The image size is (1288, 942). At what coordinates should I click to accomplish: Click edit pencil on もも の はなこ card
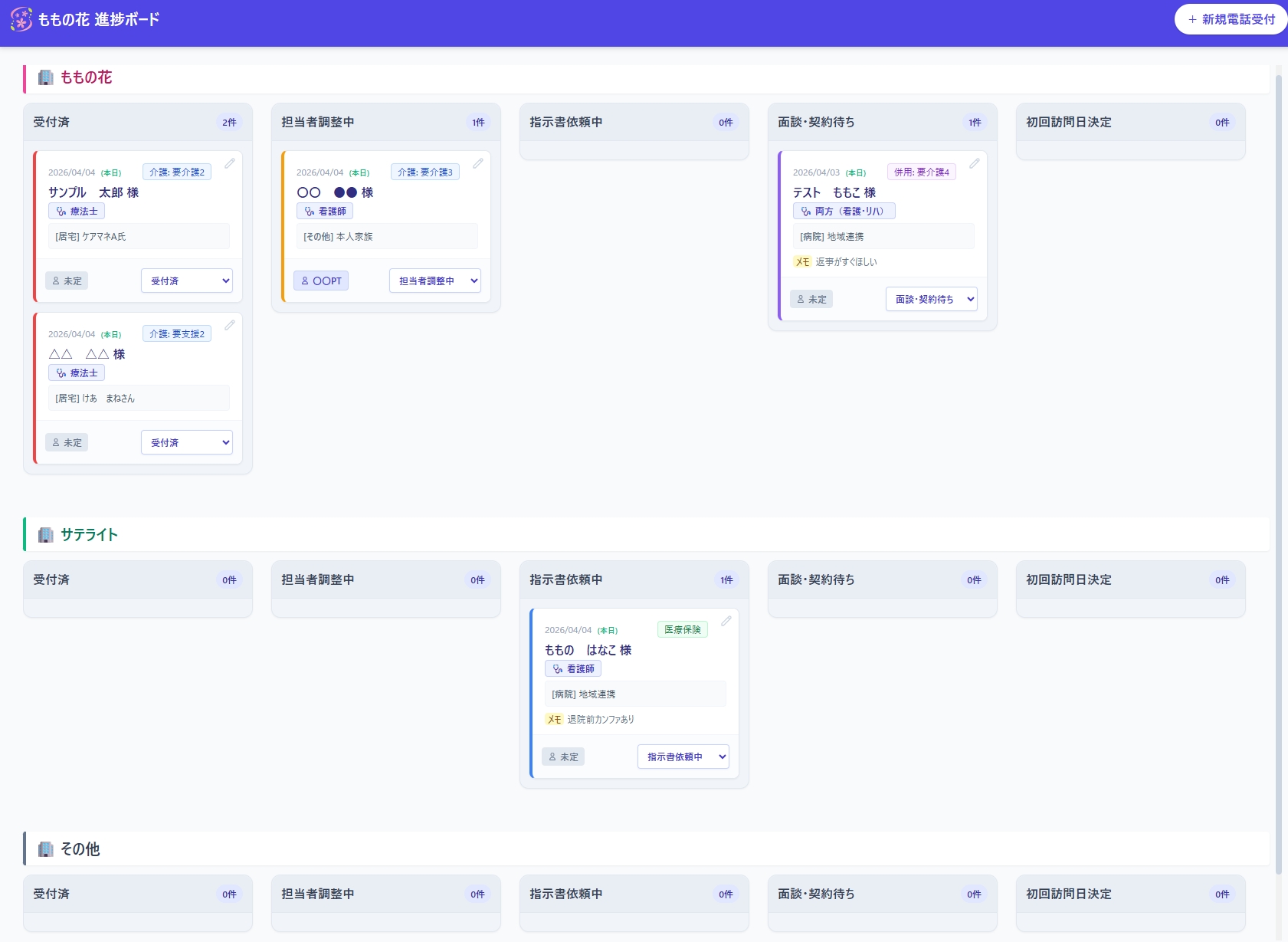pyautogui.click(x=726, y=622)
